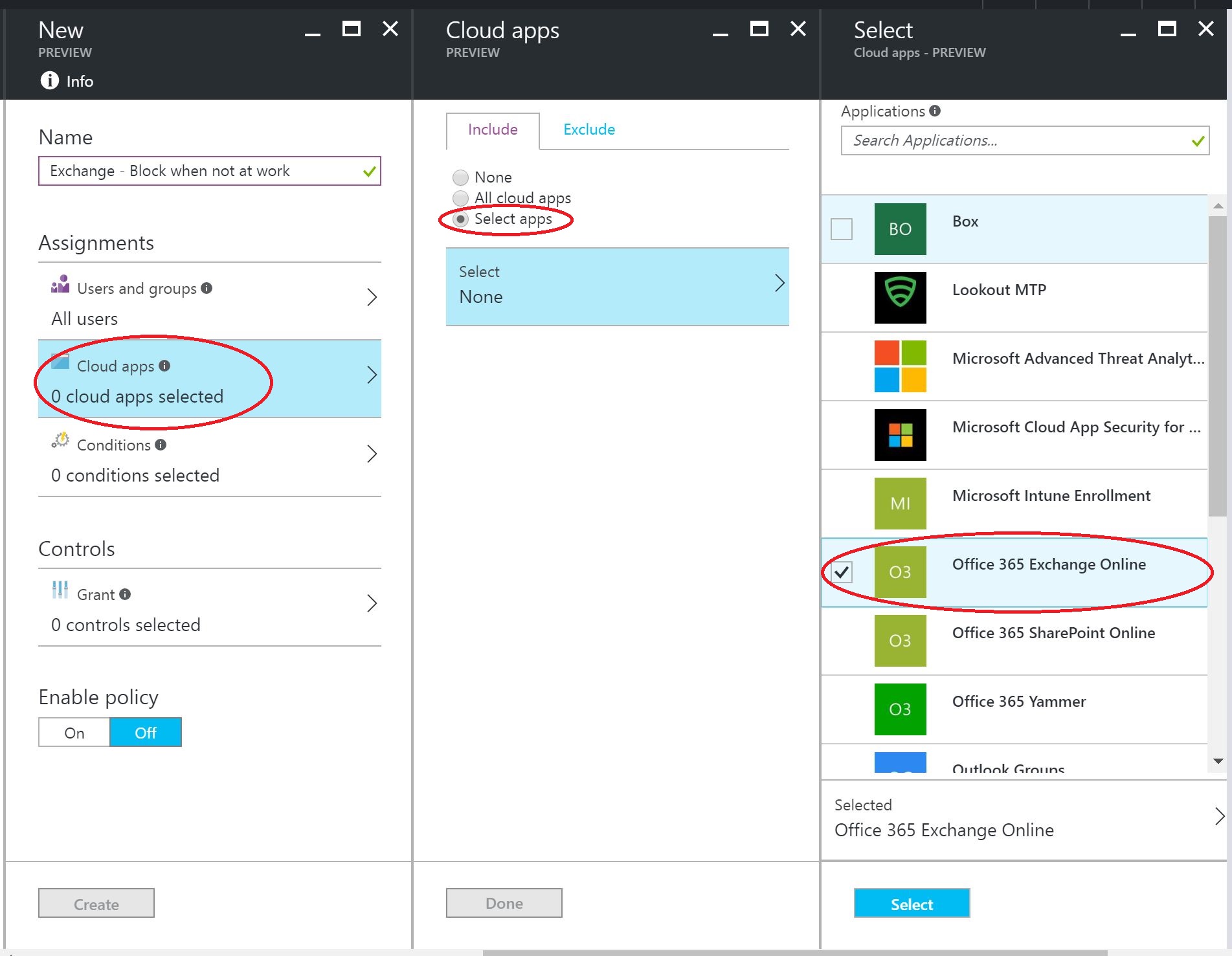Check the Box application checkbox
The height and width of the screenshot is (956, 1232).
click(x=842, y=229)
